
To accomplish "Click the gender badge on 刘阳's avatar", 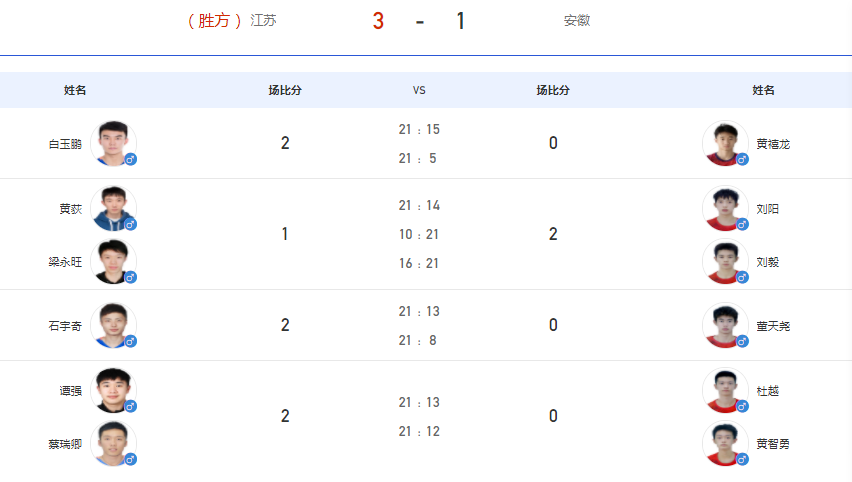I will coord(742,224).
